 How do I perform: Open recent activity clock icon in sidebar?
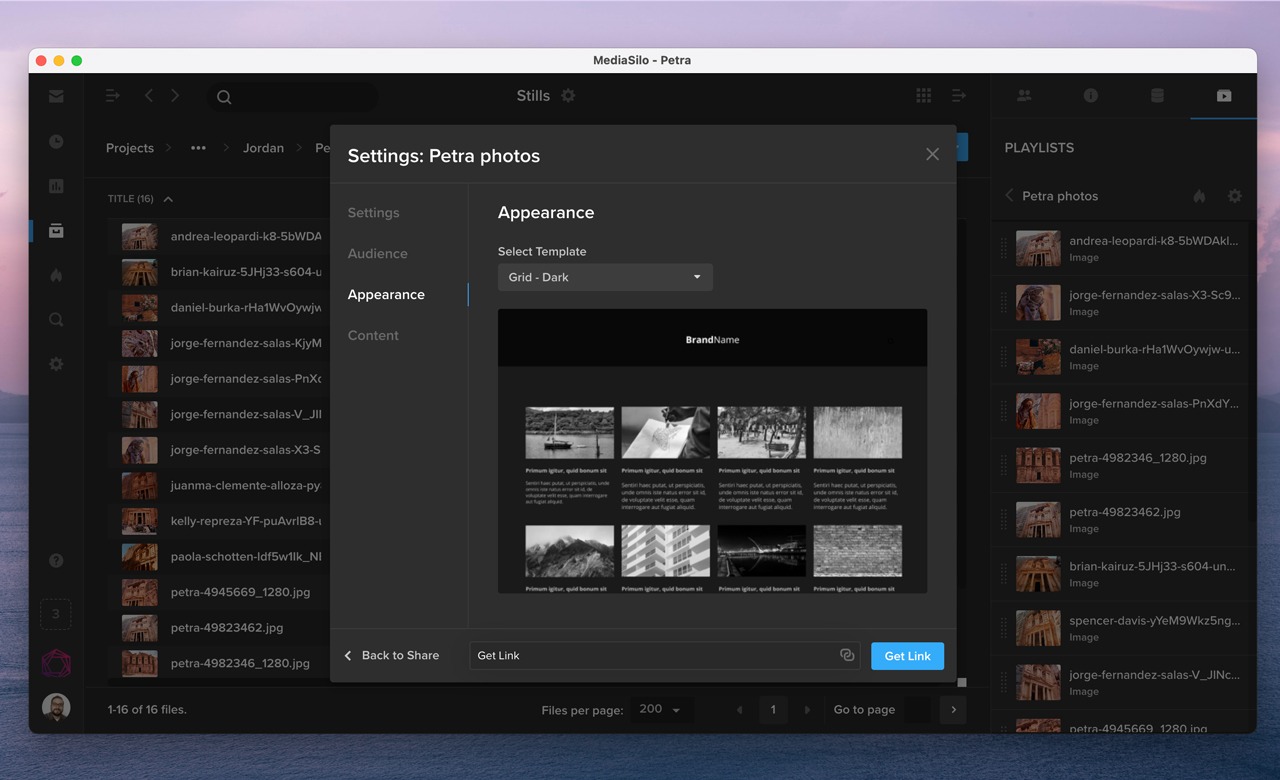(x=55, y=141)
